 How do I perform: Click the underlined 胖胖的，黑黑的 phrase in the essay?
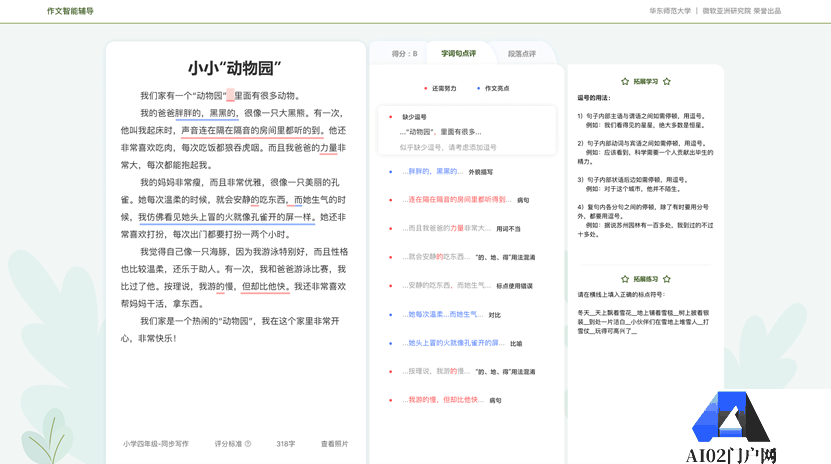click(206, 113)
